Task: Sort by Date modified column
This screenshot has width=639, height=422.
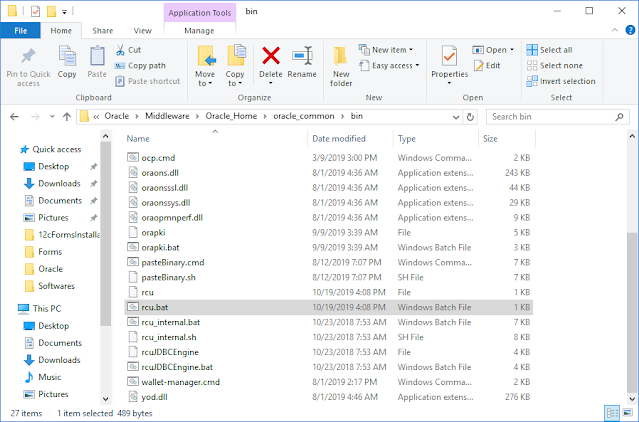Action: coord(339,138)
